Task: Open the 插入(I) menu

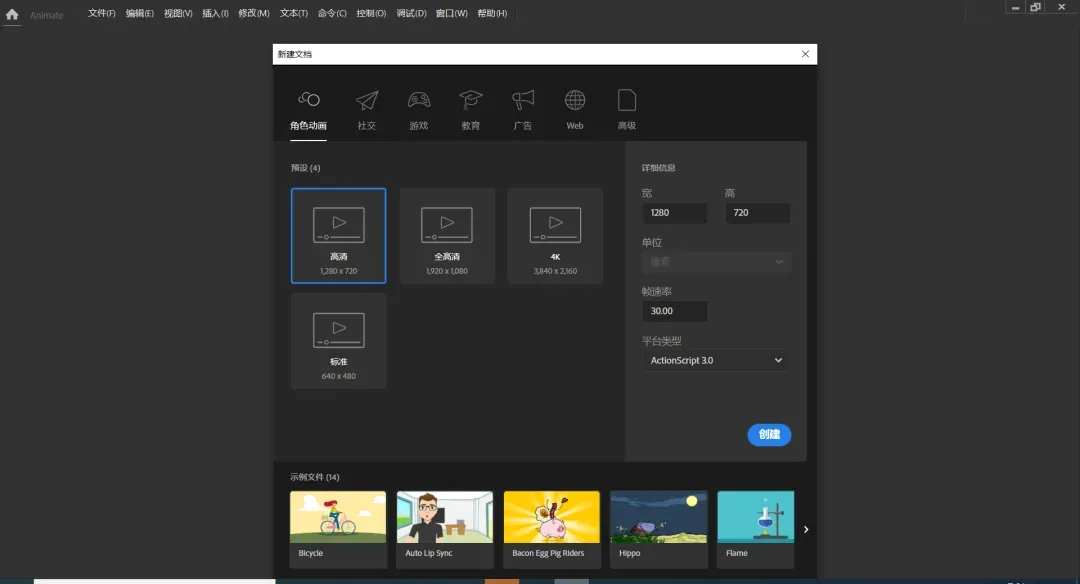Action: [215, 13]
